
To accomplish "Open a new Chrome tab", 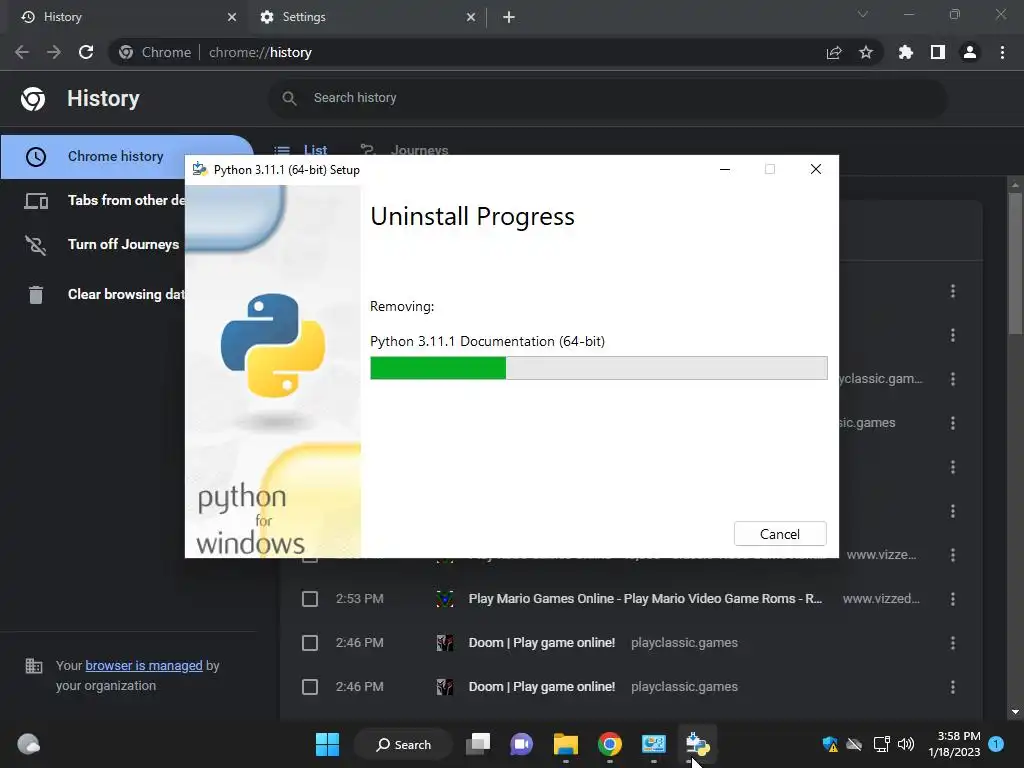I will coord(509,17).
